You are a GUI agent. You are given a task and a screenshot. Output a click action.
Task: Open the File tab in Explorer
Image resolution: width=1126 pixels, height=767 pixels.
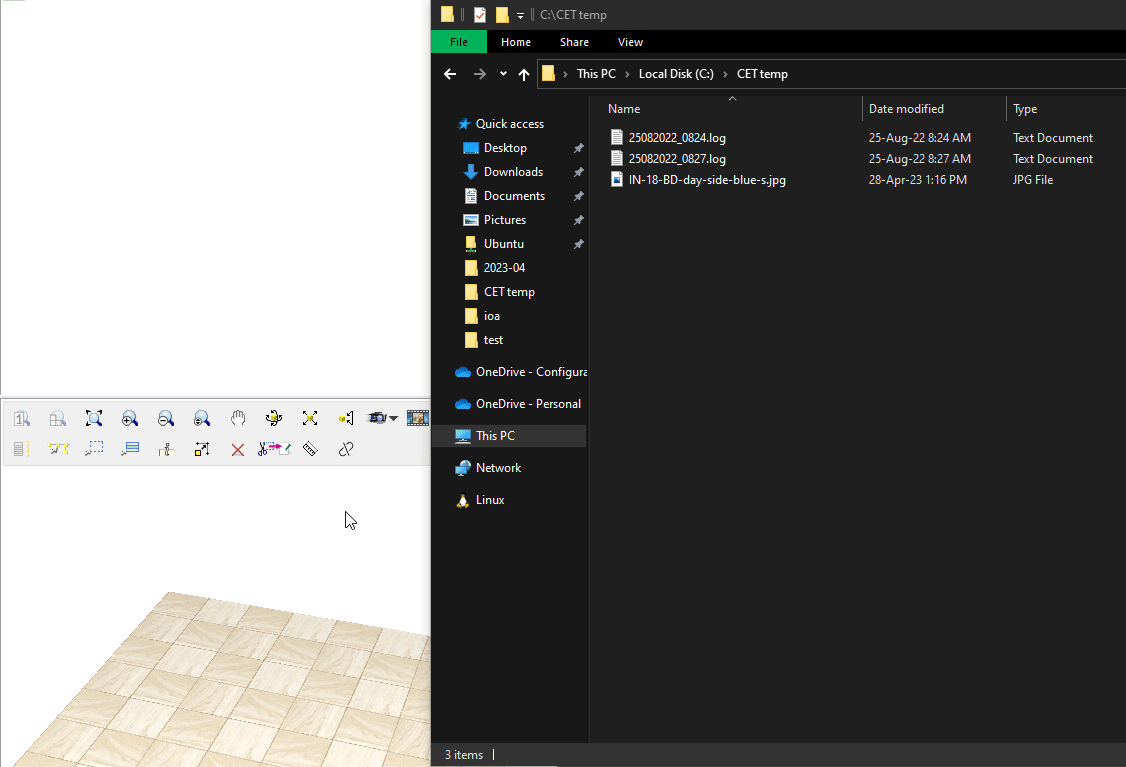[x=459, y=42]
